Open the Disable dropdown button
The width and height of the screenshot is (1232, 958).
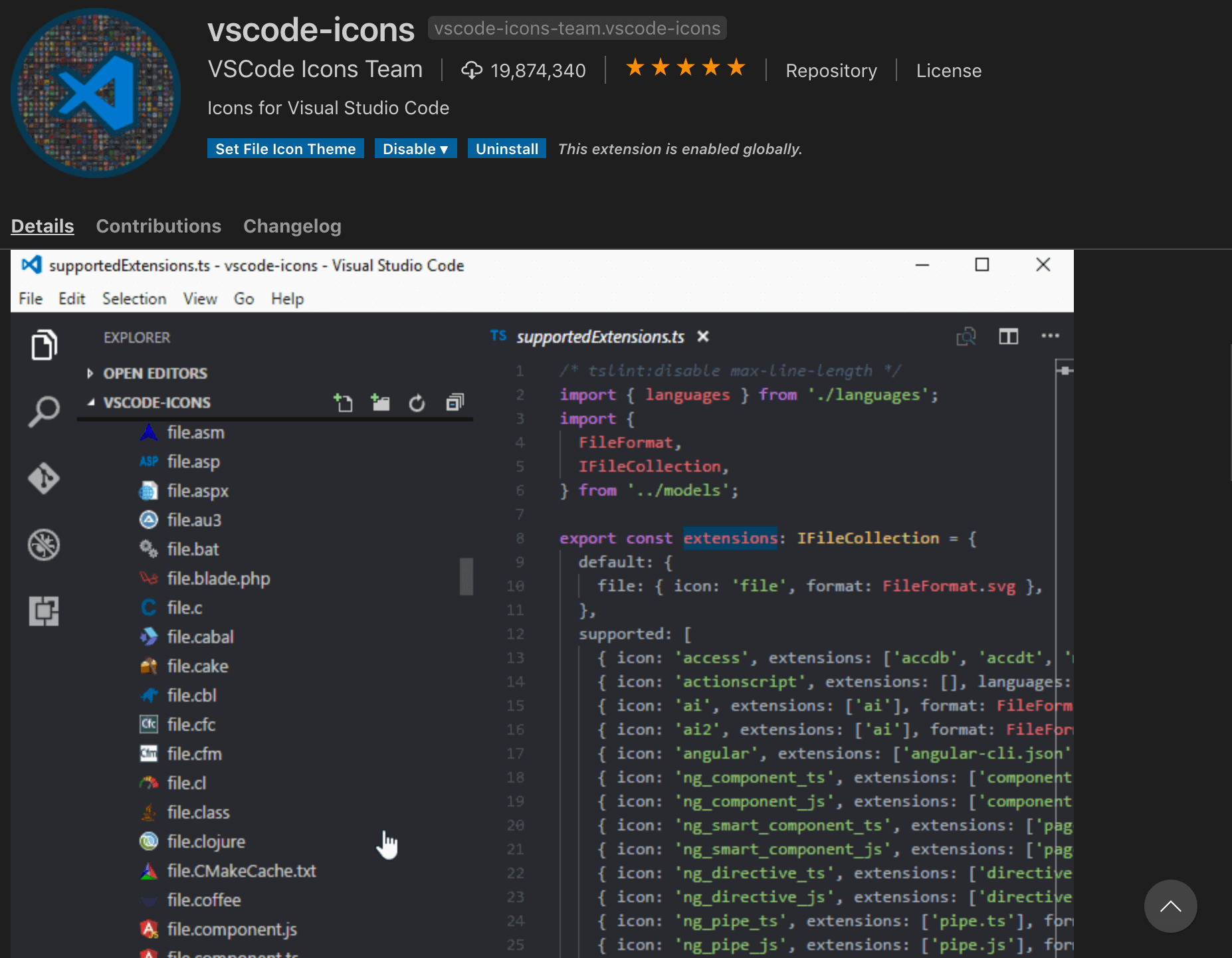point(415,149)
